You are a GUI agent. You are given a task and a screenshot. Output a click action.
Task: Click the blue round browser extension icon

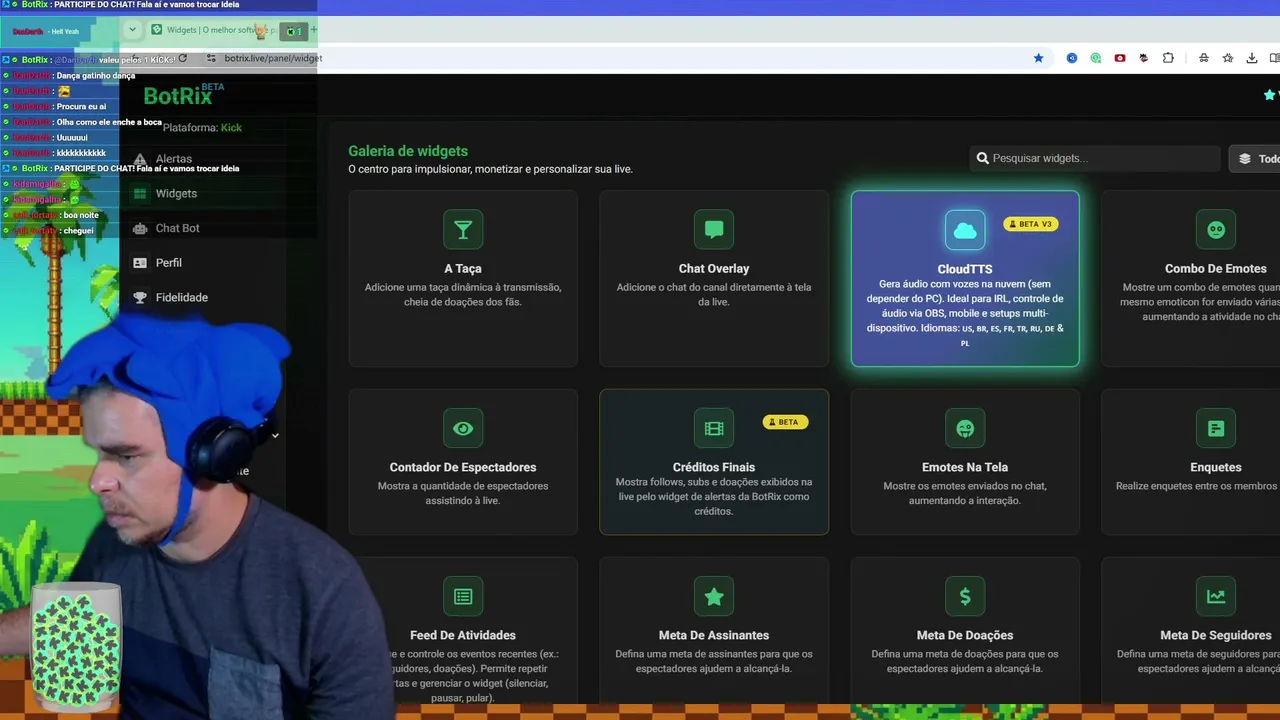click(x=1072, y=58)
